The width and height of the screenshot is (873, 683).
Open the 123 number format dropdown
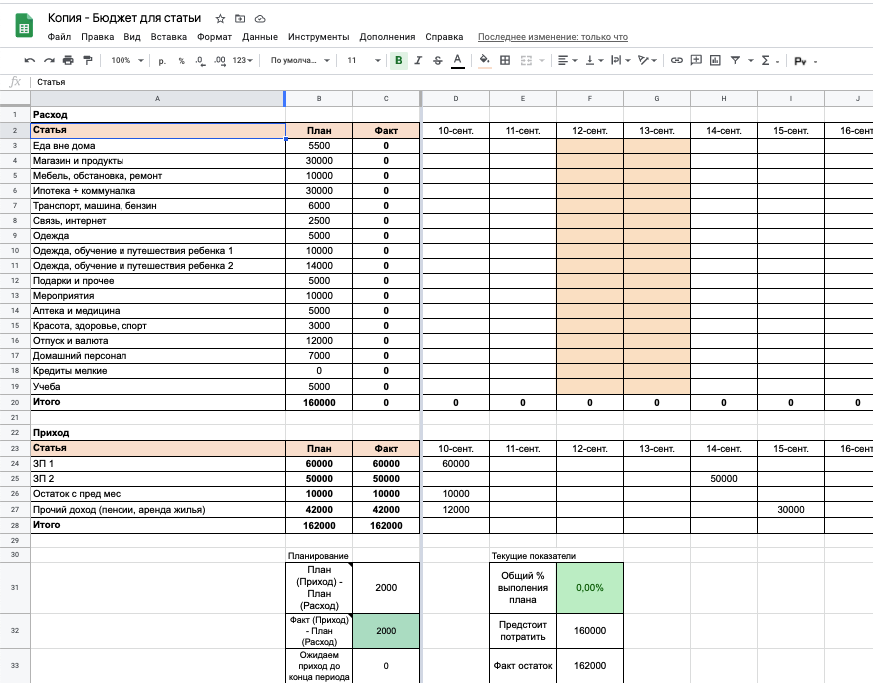pyautogui.click(x=243, y=61)
